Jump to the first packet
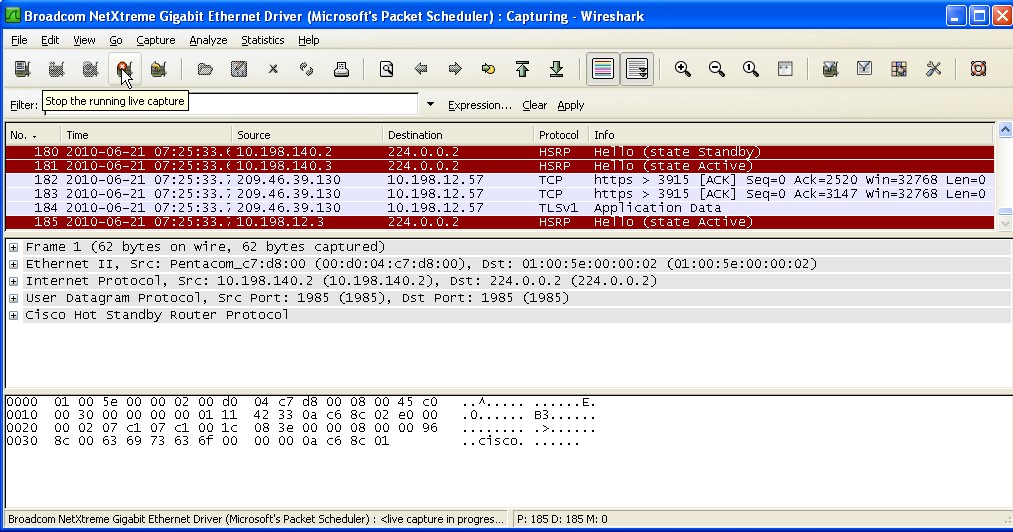The image size is (1013, 532). pos(522,69)
